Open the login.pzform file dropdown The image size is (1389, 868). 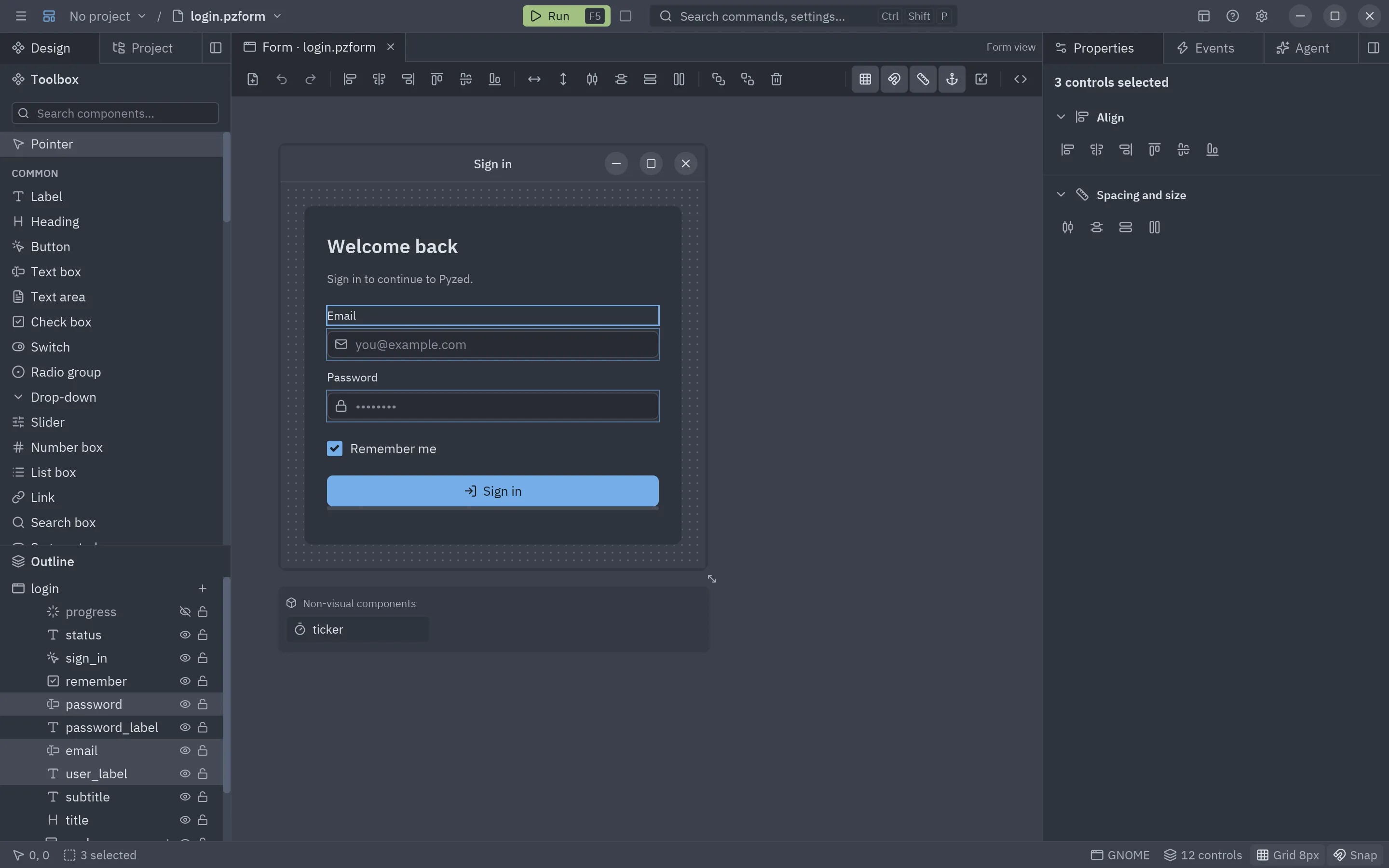click(x=227, y=16)
